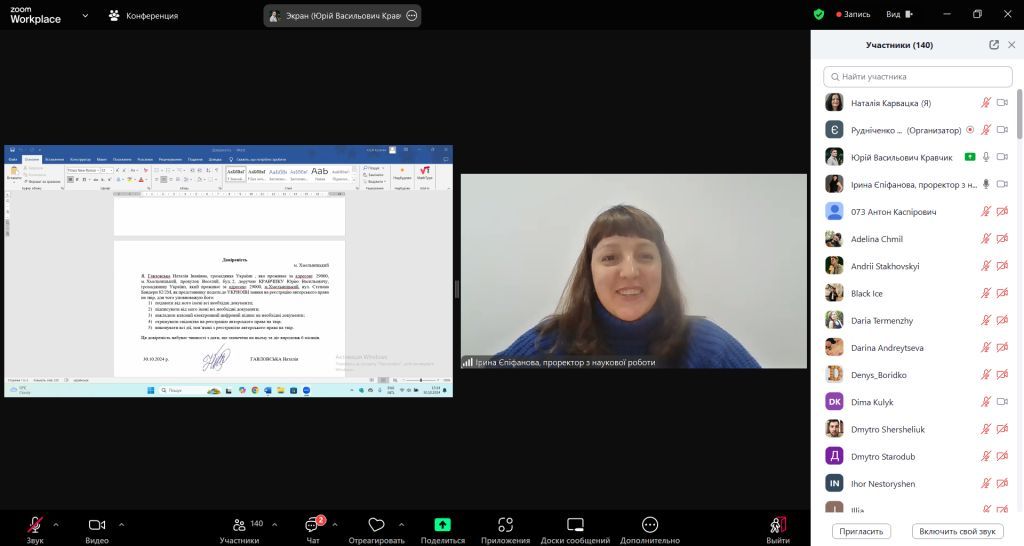The image size is (1024, 546).
Task: Expand video options arrow next to Video
Action: (121, 524)
